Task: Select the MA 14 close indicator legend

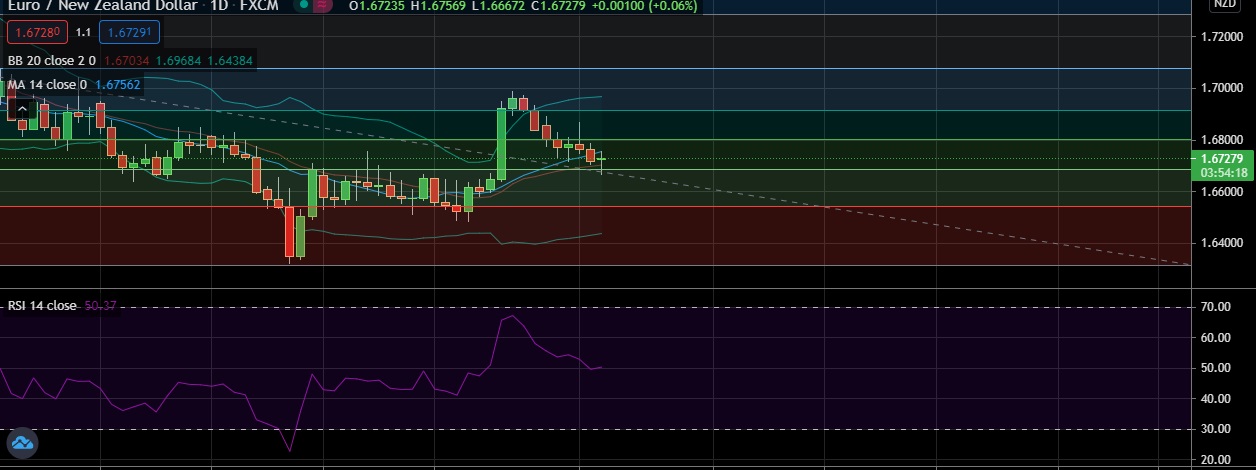Action: click(46, 85)
